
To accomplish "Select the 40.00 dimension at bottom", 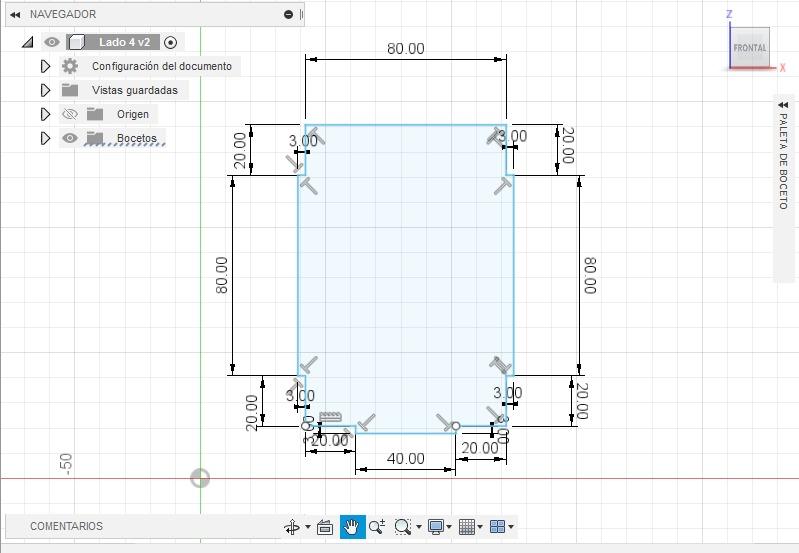I will [406, 459].
